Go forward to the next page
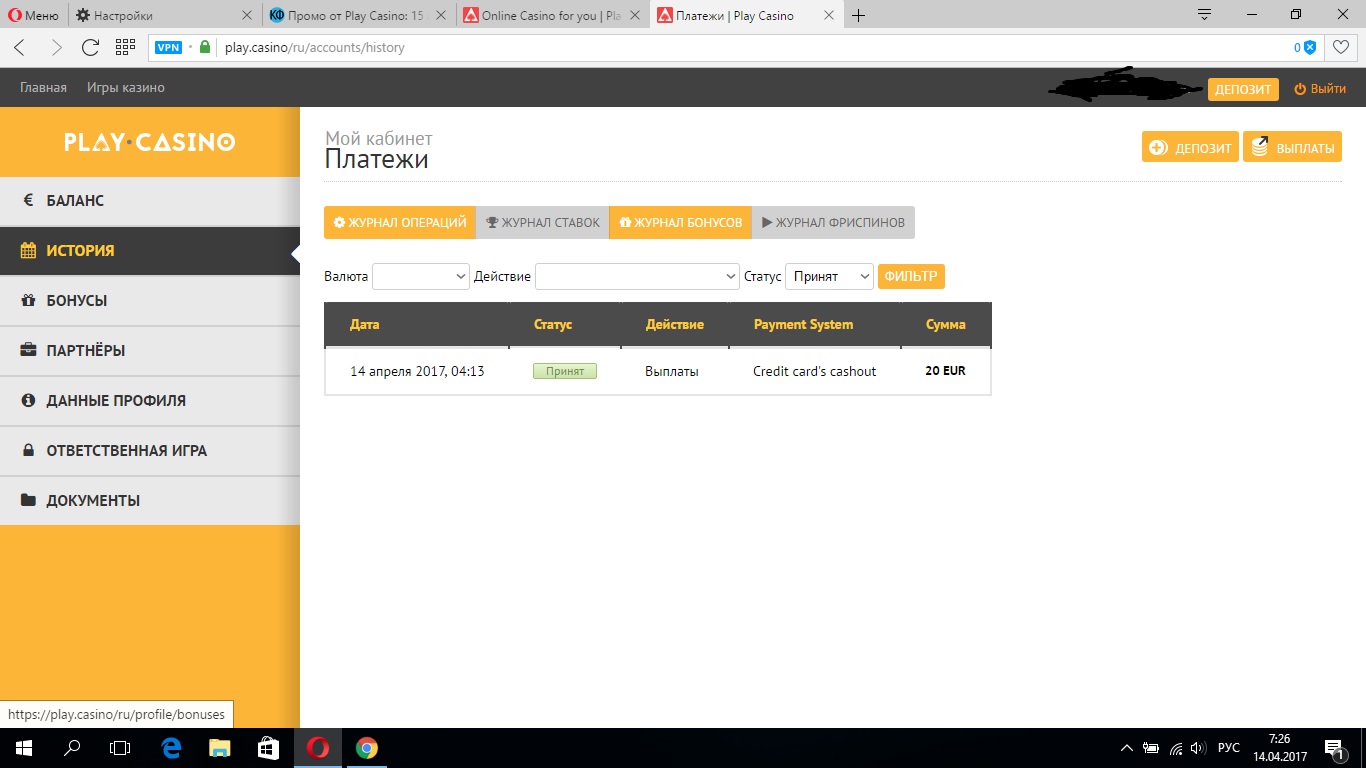 [x=56, y=47]
